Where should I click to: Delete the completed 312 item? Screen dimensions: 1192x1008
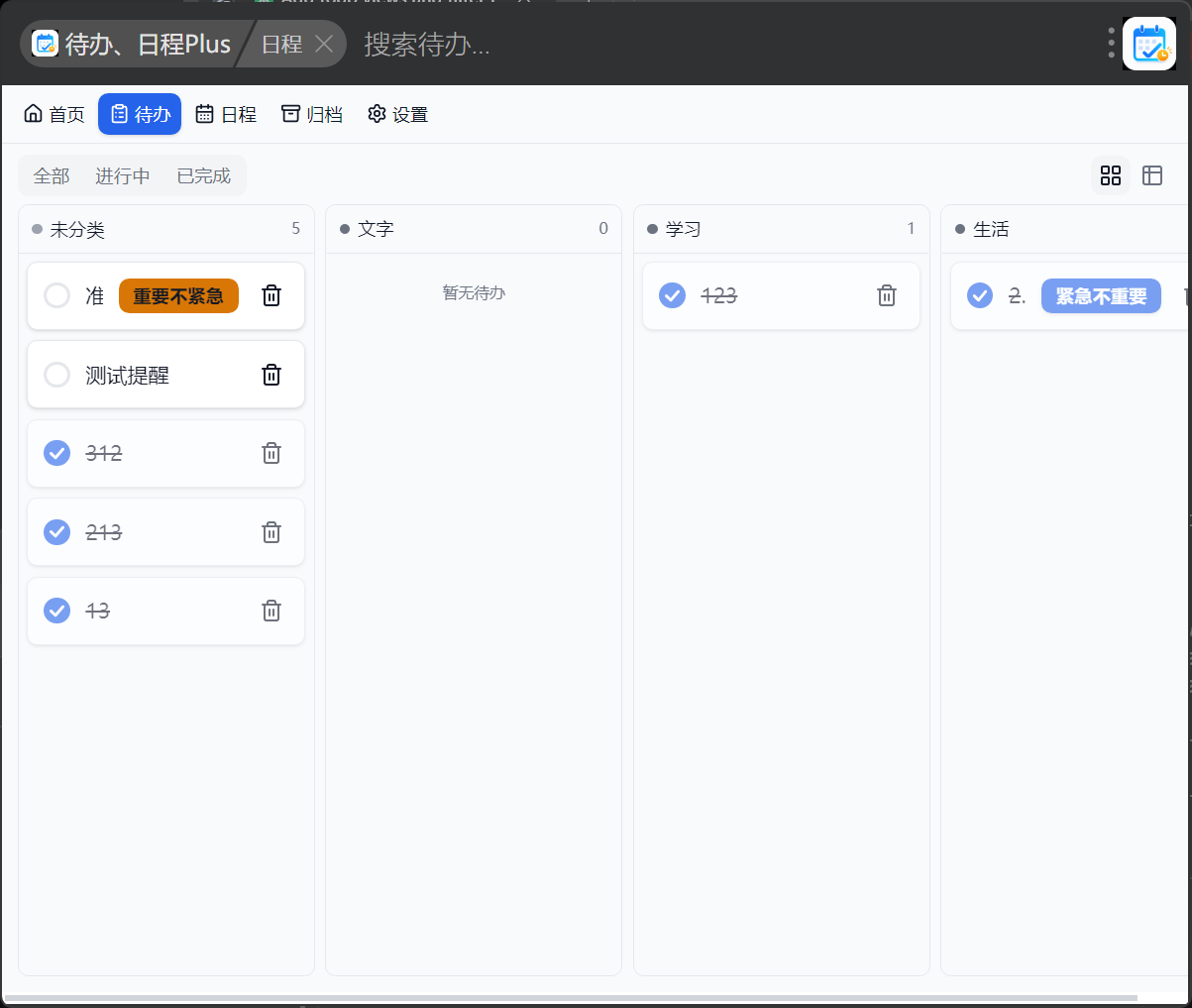(271, 453)
